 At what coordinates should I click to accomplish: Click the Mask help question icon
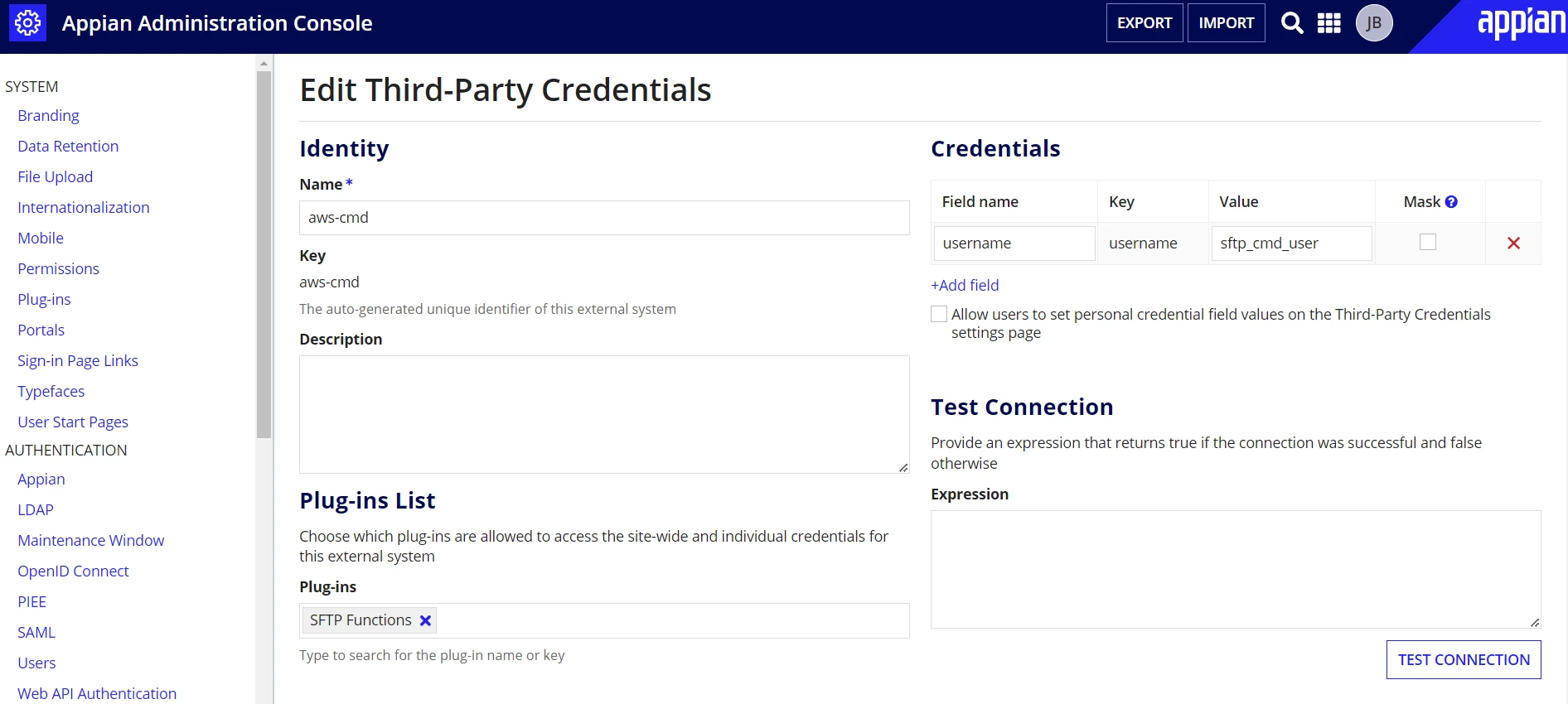pyautogui.click(x=1451, y=202)
